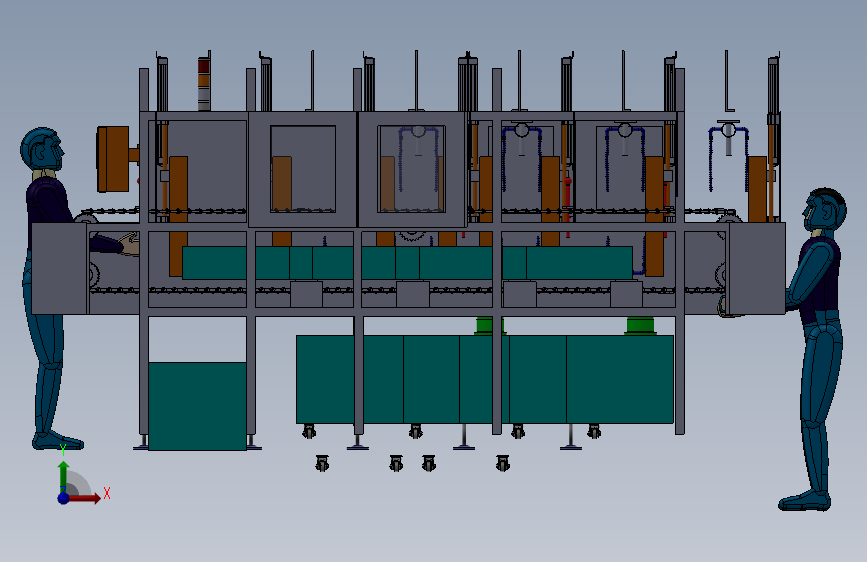Click the red X axis arrow of the triad
The width and height of the screenshot is (867, 562).
point(85,498)
